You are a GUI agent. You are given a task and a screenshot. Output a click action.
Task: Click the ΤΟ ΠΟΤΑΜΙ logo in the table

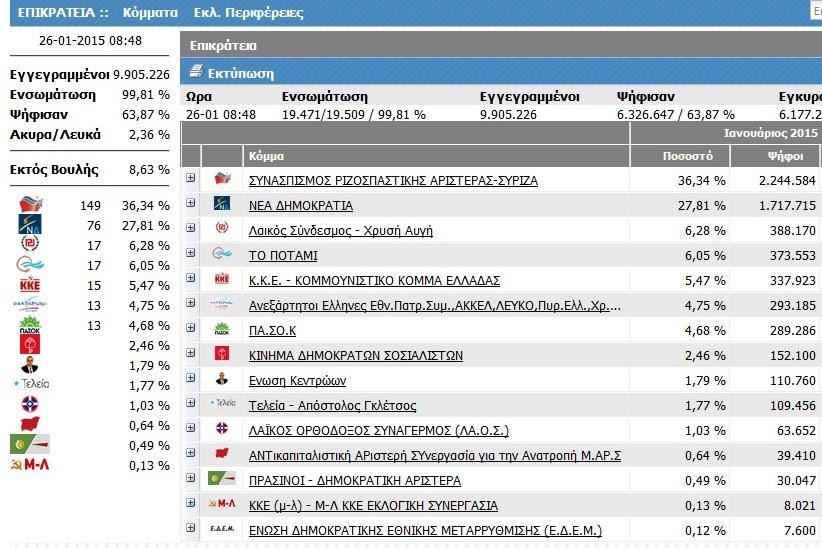(x=222, y=253)
